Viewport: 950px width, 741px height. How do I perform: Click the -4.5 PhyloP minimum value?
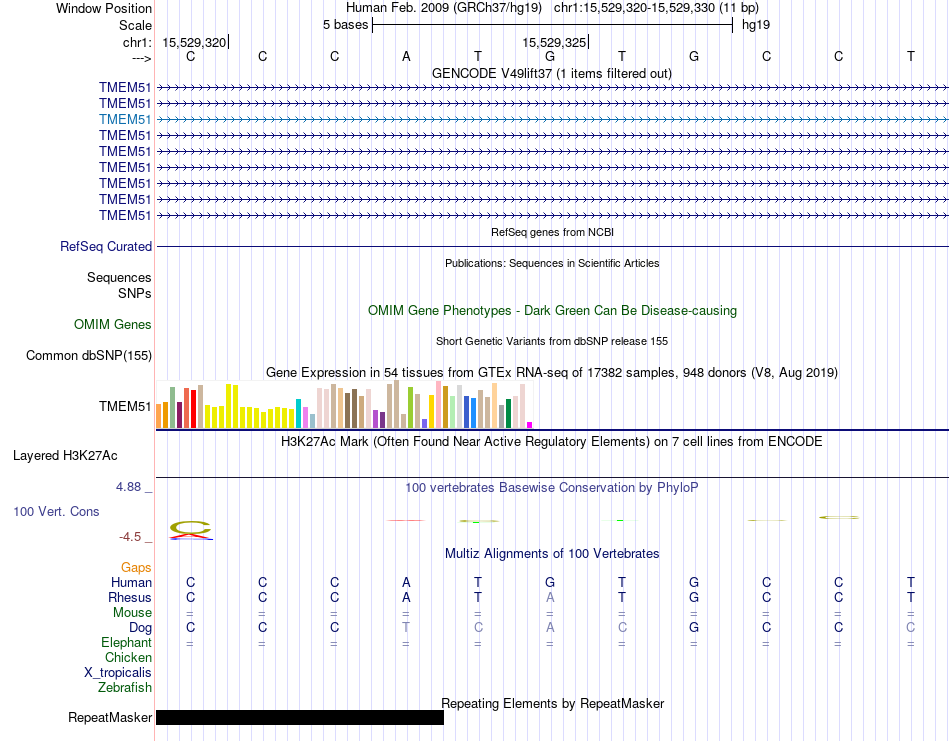(x=130, y=536)
